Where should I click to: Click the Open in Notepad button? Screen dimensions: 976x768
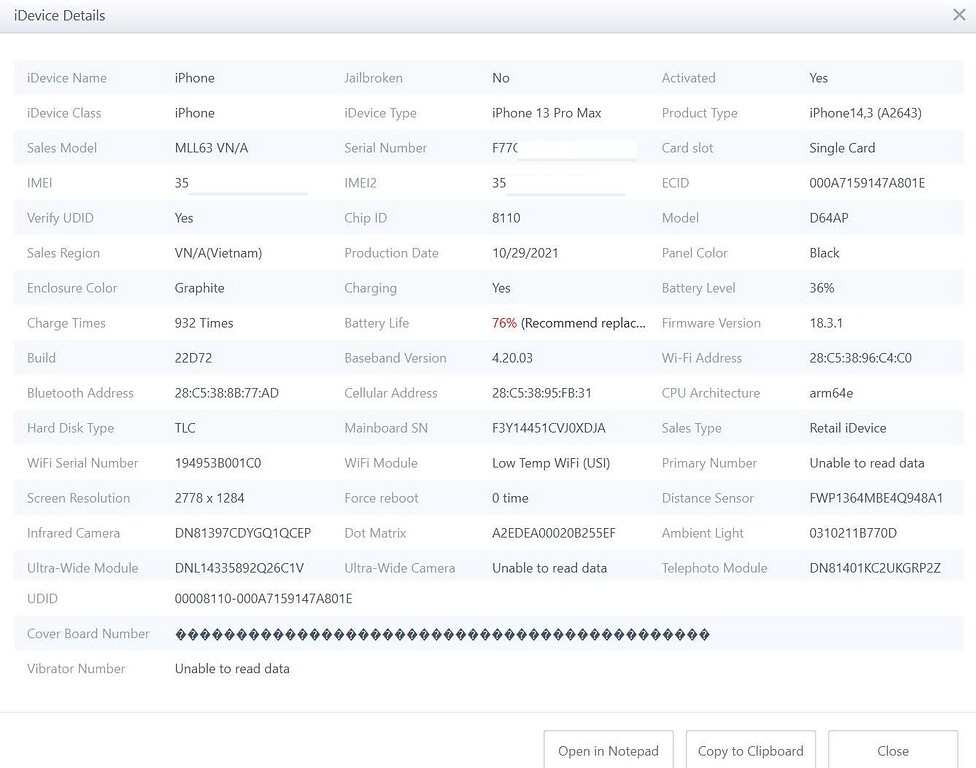click(x=608, y=751)
